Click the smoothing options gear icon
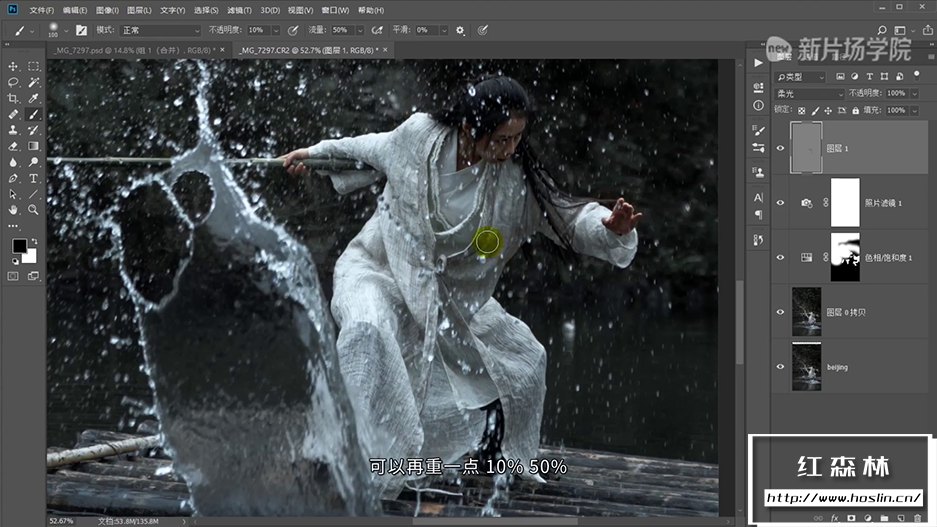Viewport: 937px width, 527px height. 460,31
